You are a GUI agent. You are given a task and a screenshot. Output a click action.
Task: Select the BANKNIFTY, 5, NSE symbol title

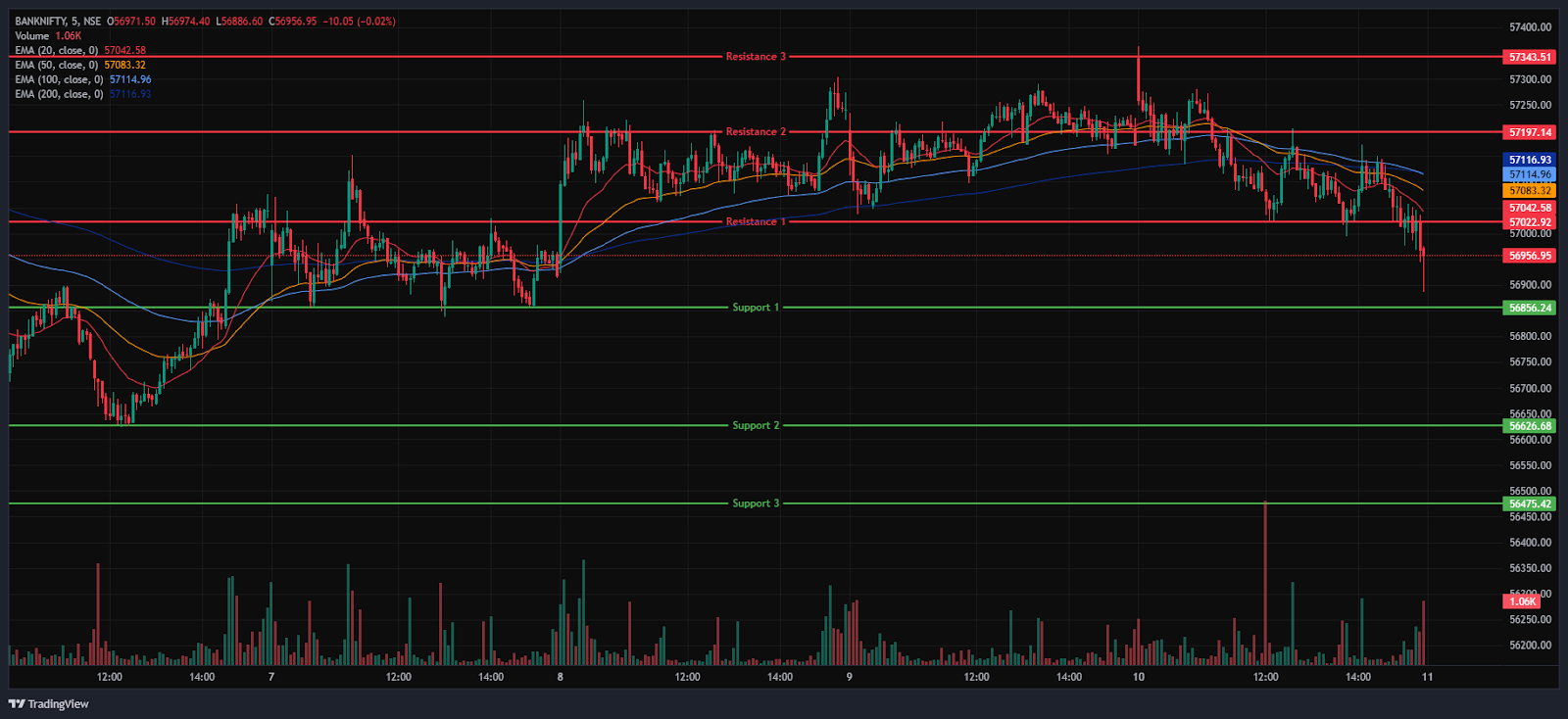pos(58,22)
